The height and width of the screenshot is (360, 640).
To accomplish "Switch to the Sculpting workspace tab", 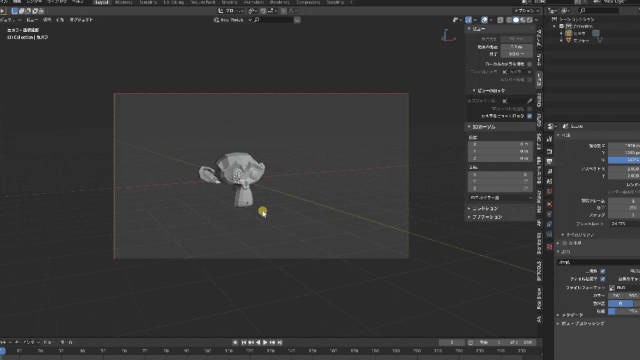I will (148, 2).
